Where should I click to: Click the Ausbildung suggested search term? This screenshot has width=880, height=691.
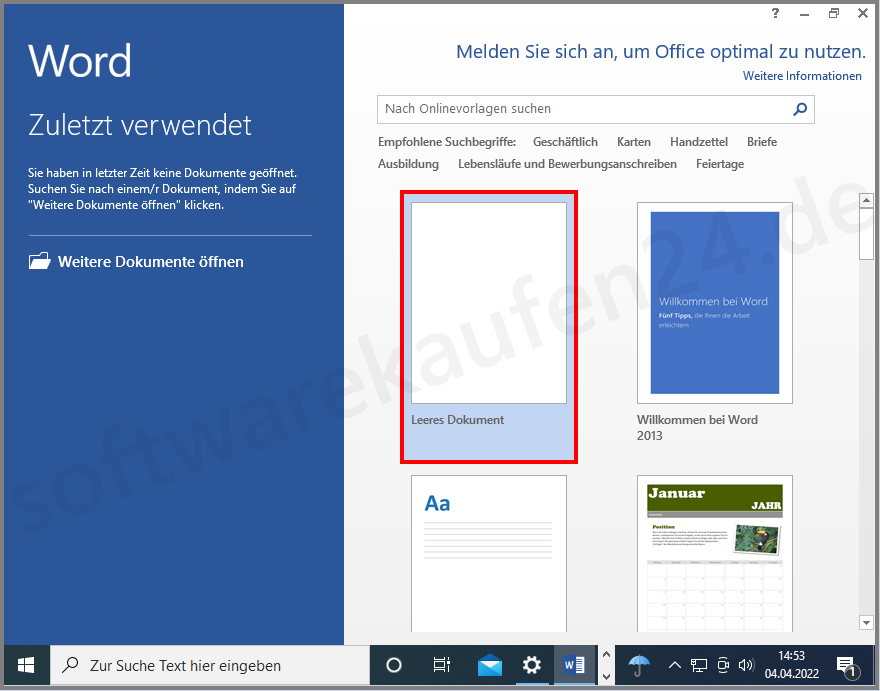click(408, 164)
